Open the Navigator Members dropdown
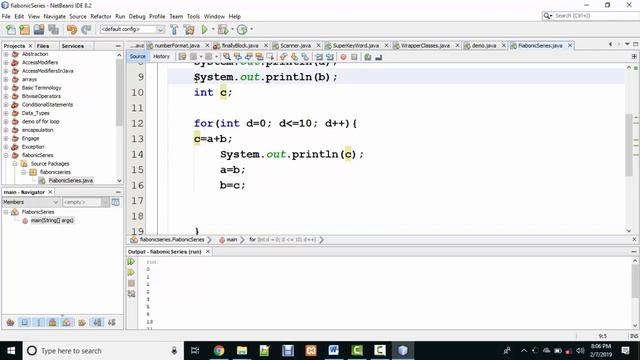The height and width of the screenshot is (360, 640). [x=31, y=202]
